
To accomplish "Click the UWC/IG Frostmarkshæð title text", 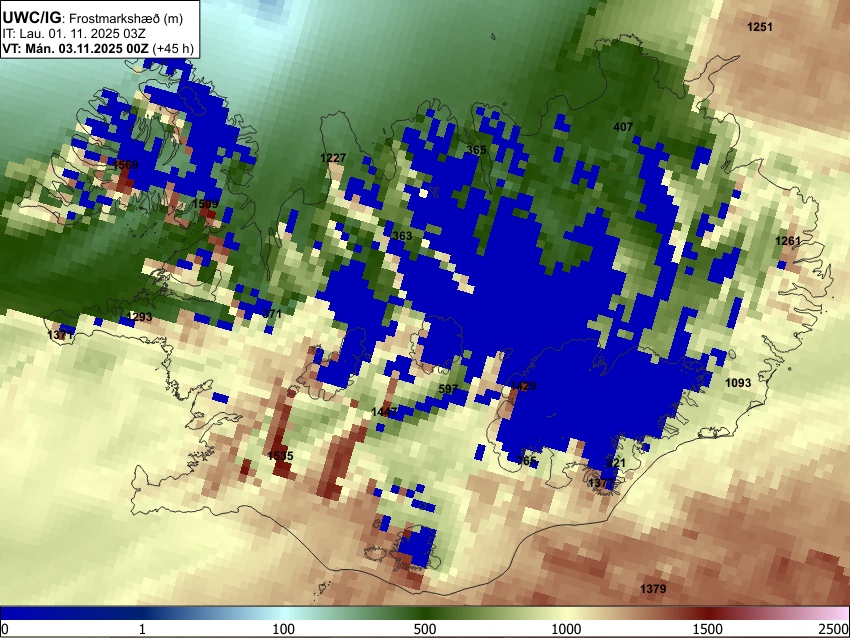I will point(93,18).
